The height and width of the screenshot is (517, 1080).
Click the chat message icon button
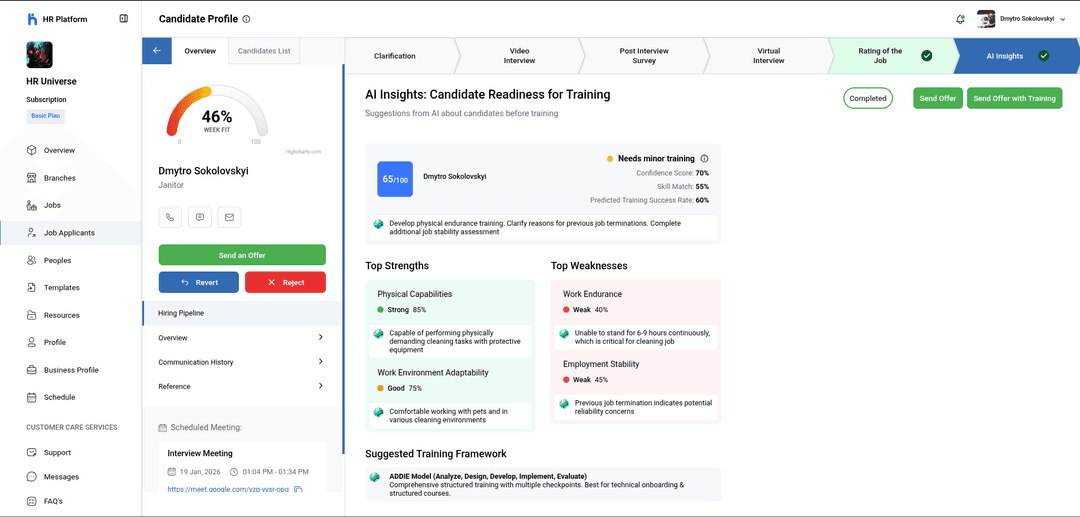(x=200, y=217)
